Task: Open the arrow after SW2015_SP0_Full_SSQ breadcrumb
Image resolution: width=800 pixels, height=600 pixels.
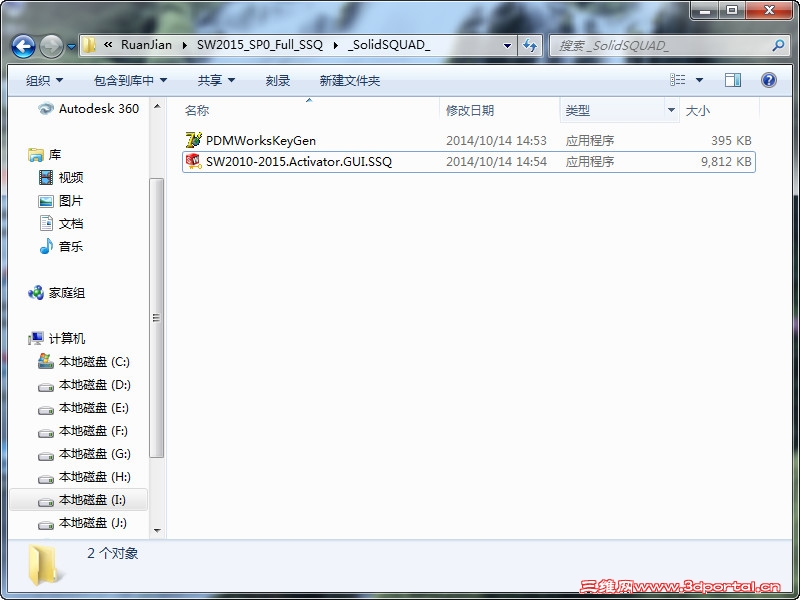Action: (x=336, y=45)
